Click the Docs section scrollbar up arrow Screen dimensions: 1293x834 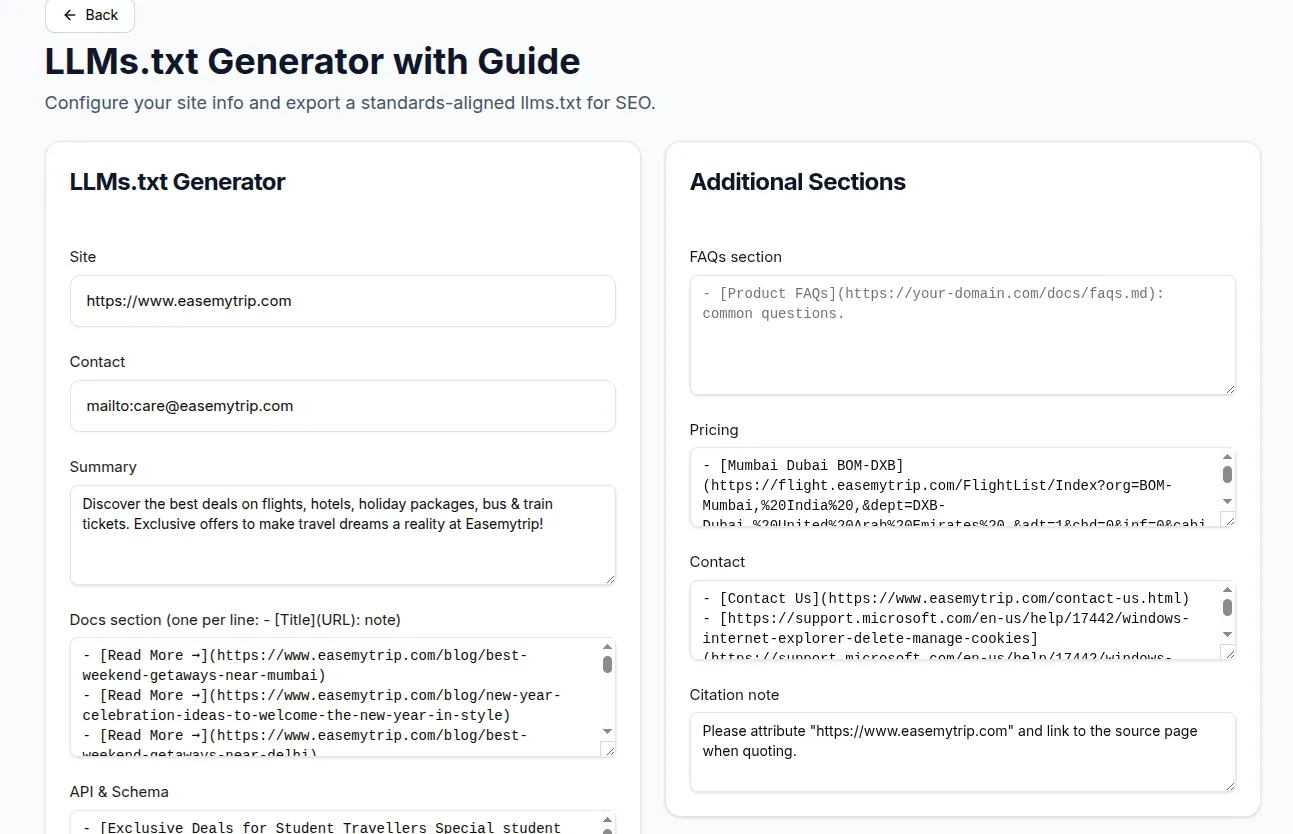[607, 647]
